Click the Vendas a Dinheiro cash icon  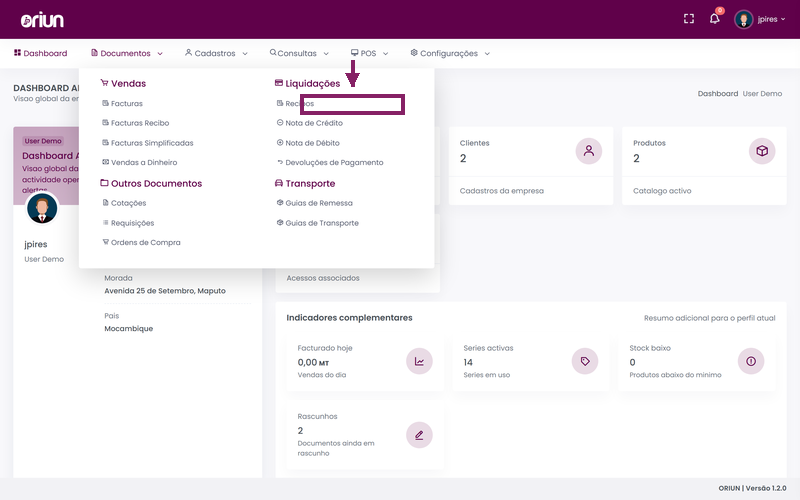[106, 162]
